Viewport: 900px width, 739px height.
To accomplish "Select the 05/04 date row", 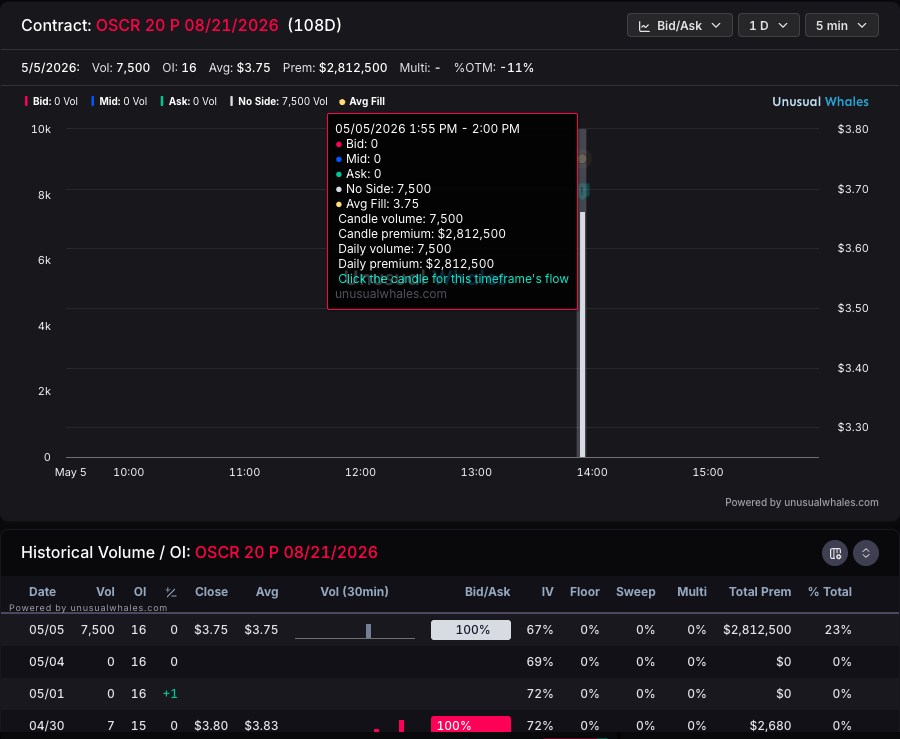I will point(450,662).
